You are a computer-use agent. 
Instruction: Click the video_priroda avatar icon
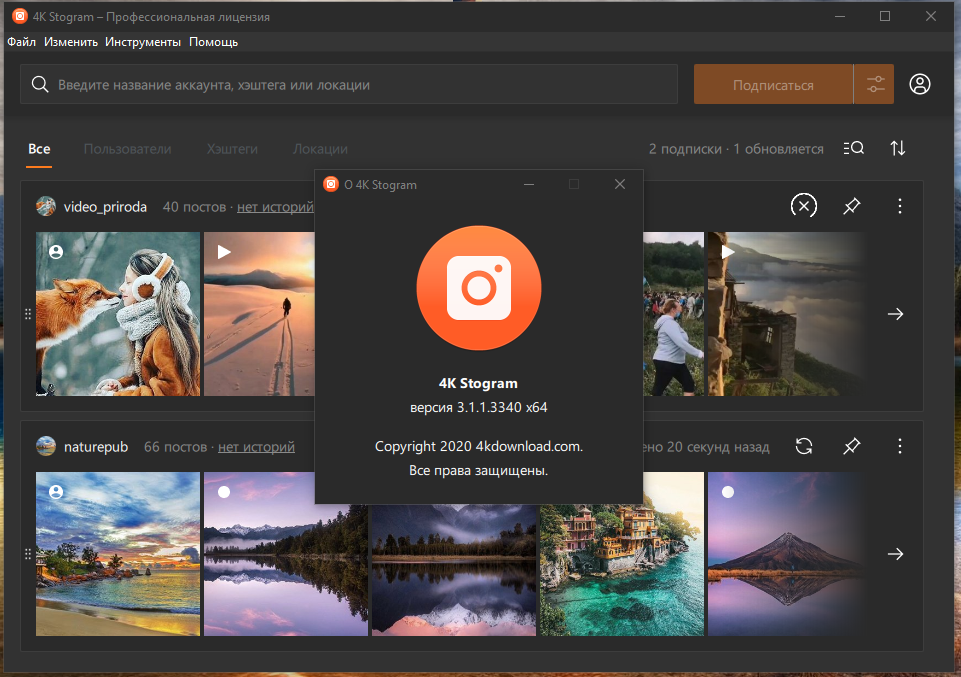(x=46, y=206)
